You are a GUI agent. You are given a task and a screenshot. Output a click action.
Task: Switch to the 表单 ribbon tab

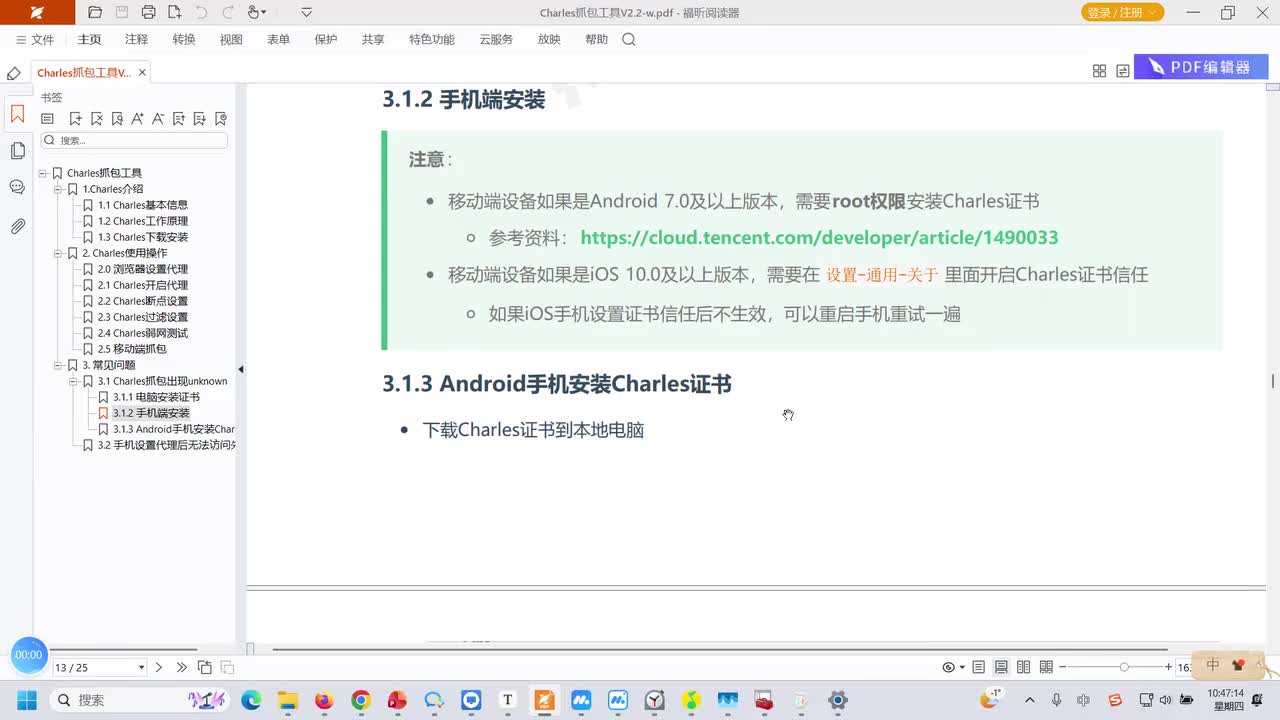click(278, 40)
